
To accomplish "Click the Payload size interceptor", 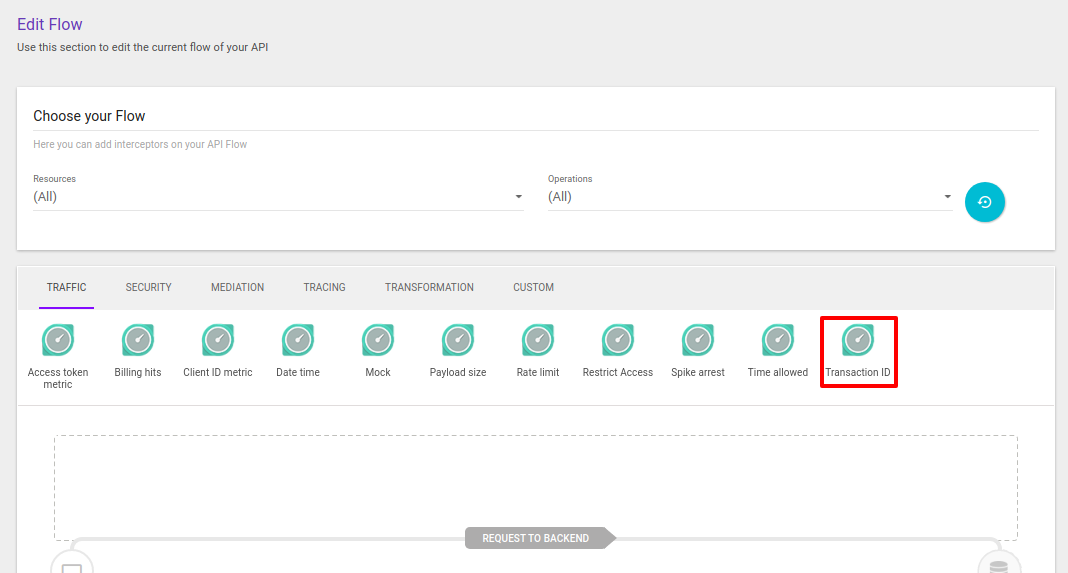I will (458, 341).
